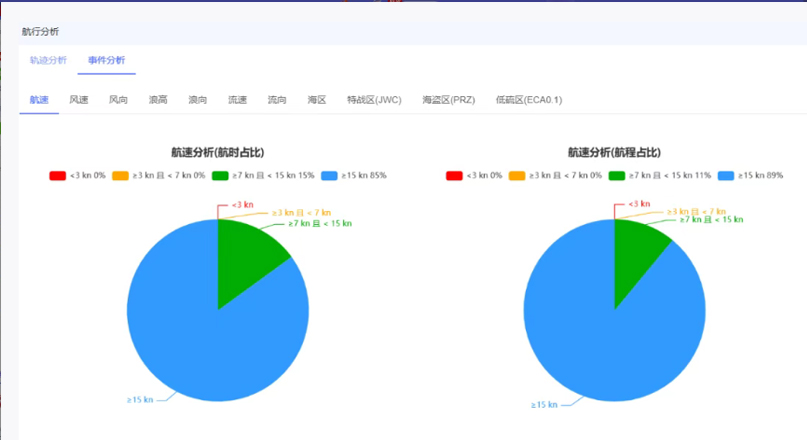The height and width of the screenshot is (440, 807).
Task: Open the 浪高 sub-tab
Action: 158,100
